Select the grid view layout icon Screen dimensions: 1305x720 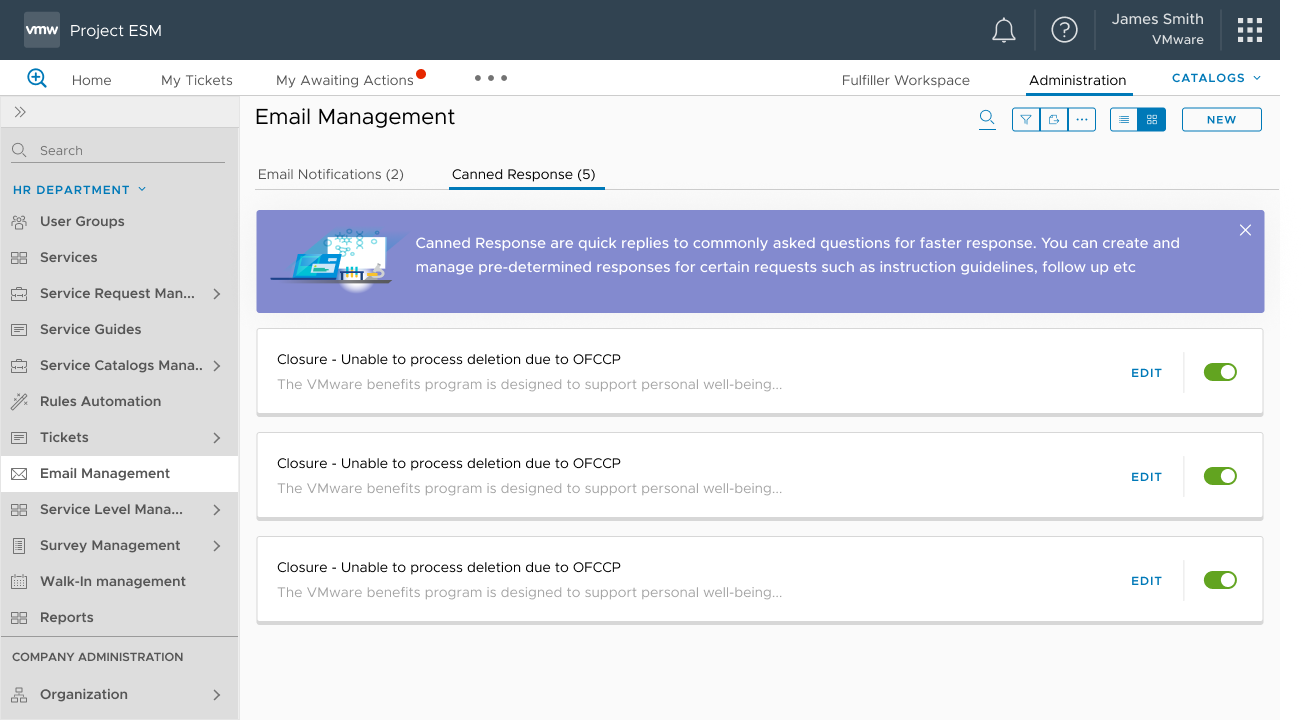(1151, 118)
